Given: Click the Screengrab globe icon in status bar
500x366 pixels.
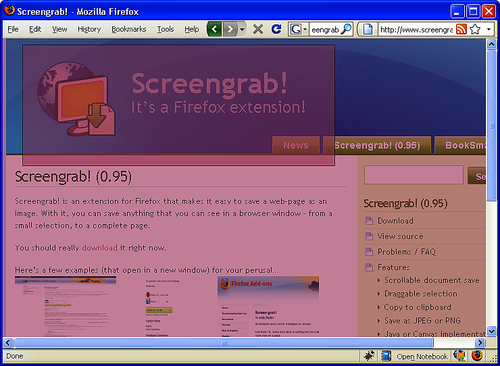Looking at the screenshot, I should tap(459, 356).
